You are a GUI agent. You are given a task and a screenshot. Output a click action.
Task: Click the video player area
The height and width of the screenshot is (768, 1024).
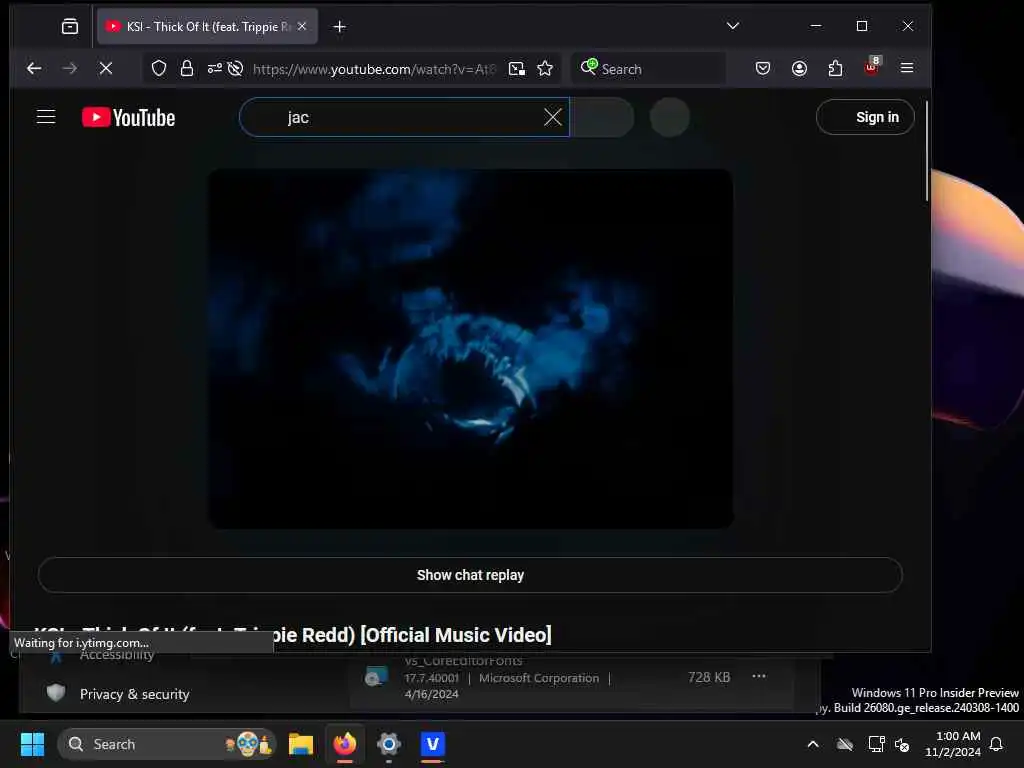pos(470,349)
